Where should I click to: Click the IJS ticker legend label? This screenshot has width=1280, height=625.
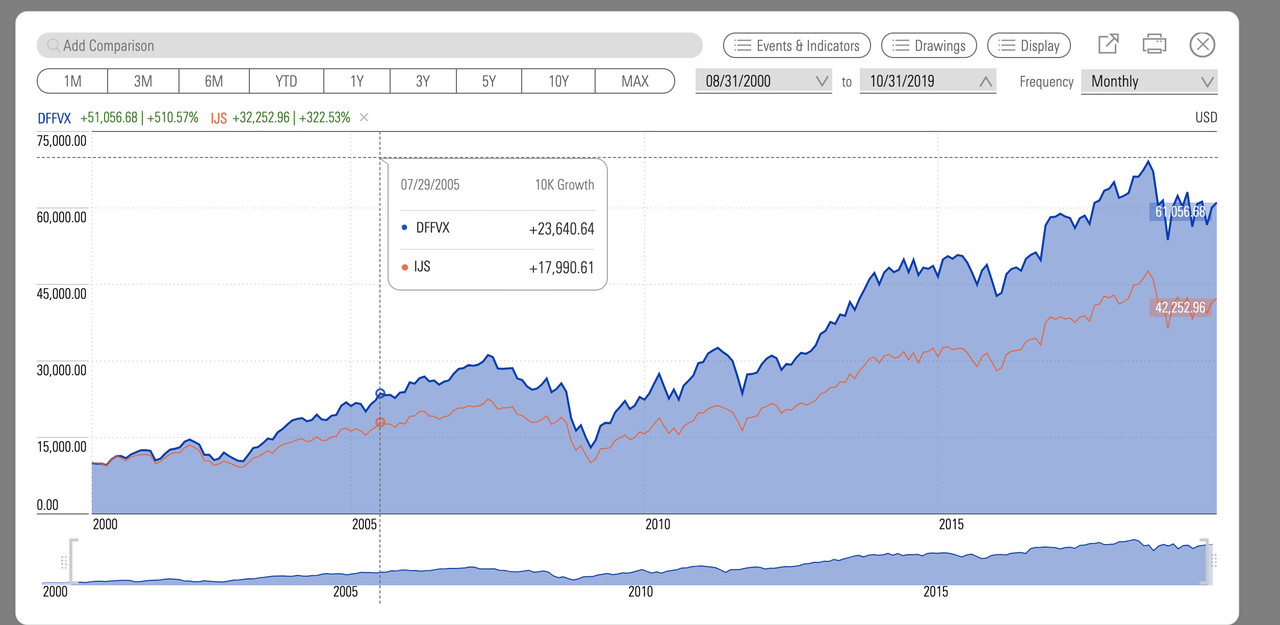(218, 117)
